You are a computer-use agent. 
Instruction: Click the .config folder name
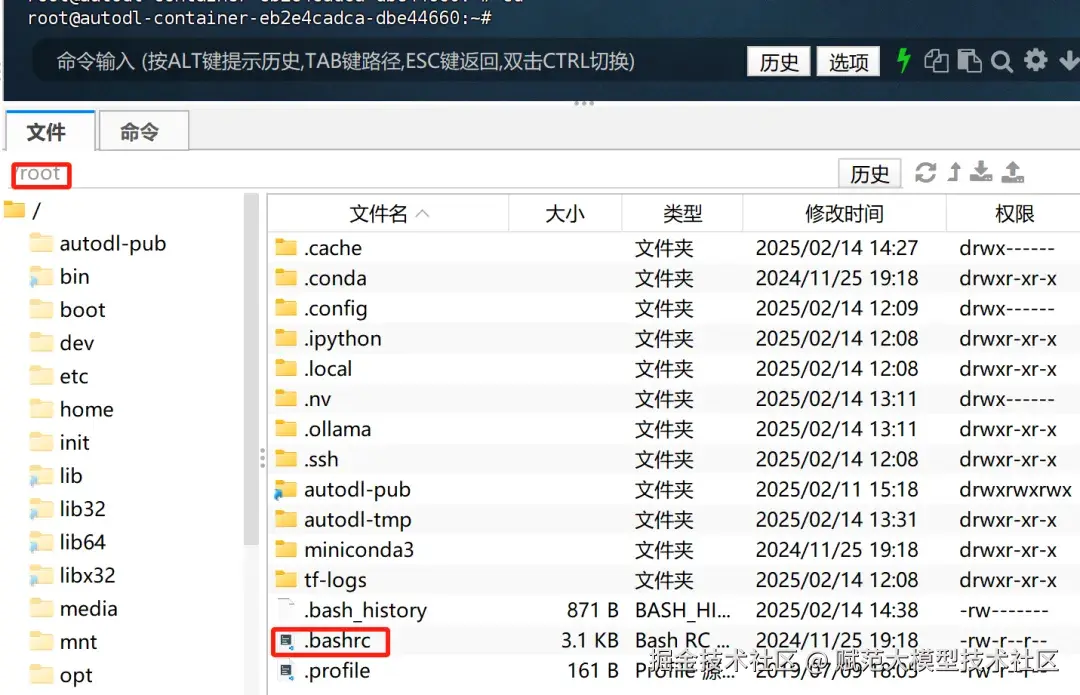(335, 309)
